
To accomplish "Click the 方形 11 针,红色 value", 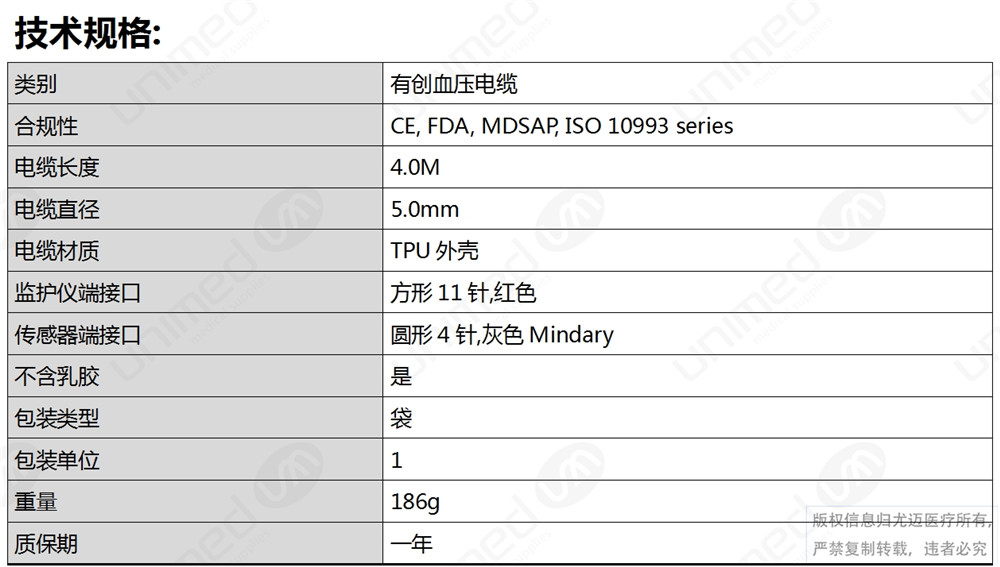I will (463, 293).
